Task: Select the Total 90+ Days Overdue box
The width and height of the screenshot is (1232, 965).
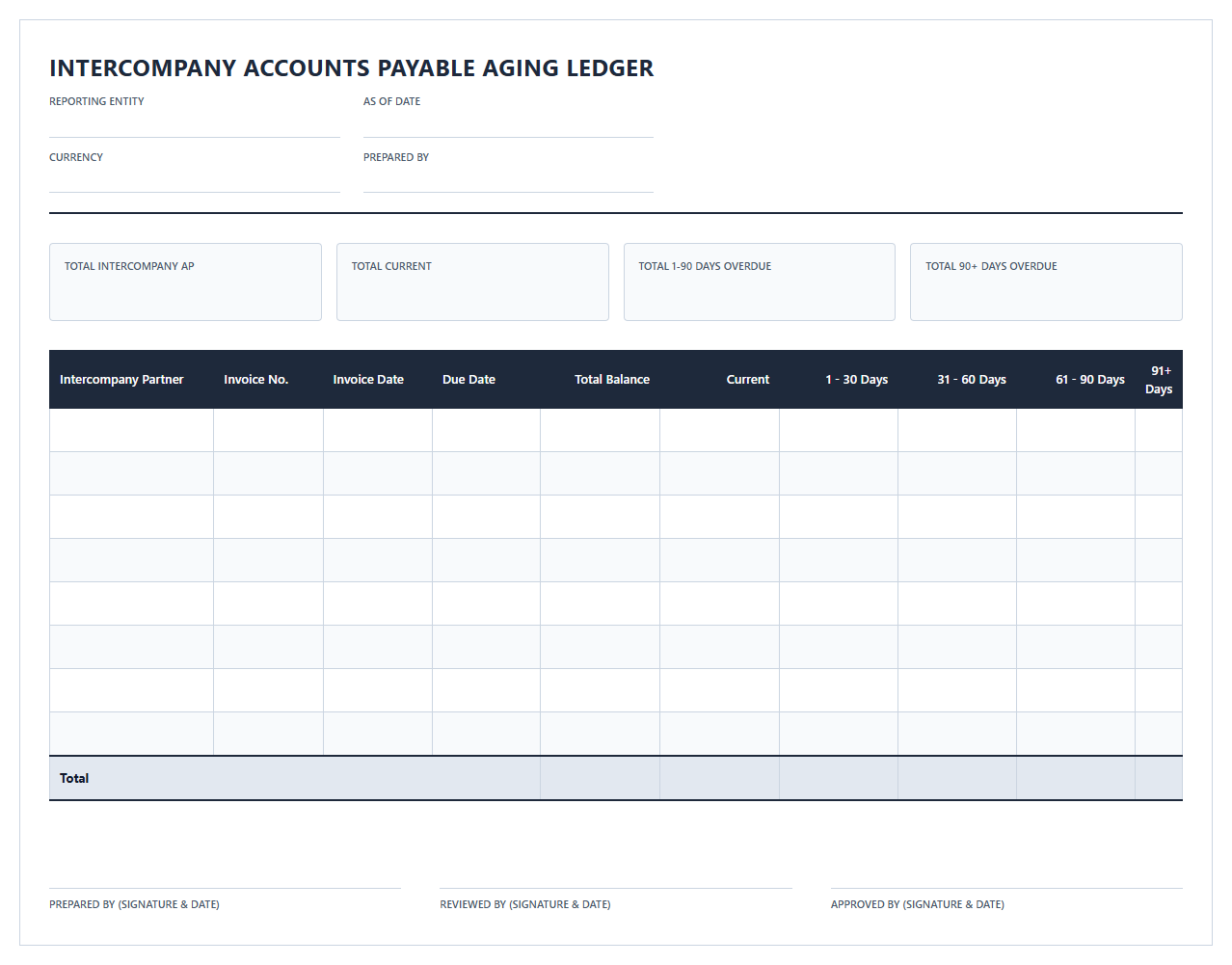Action: pyautogui.click(x=1046, y=281)
